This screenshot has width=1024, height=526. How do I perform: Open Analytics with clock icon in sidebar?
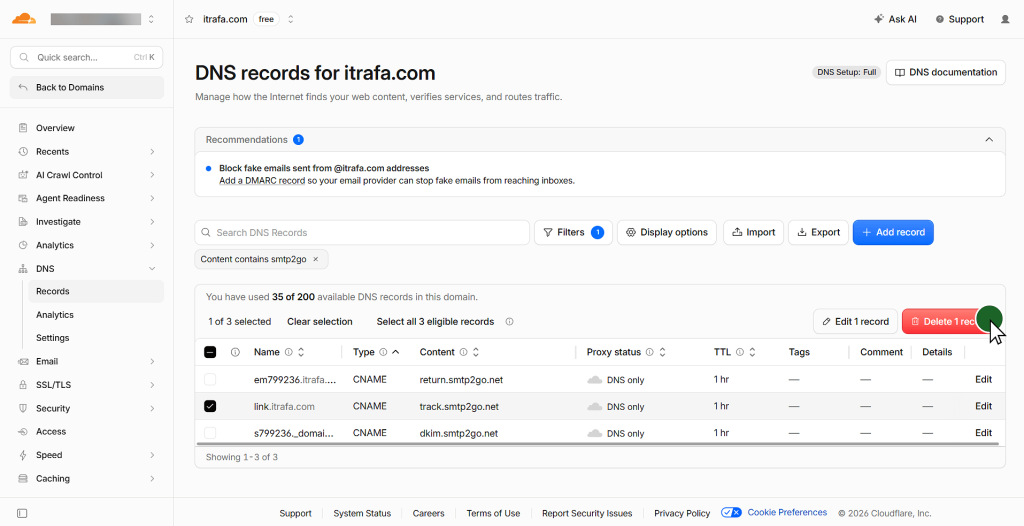(55, 246)
